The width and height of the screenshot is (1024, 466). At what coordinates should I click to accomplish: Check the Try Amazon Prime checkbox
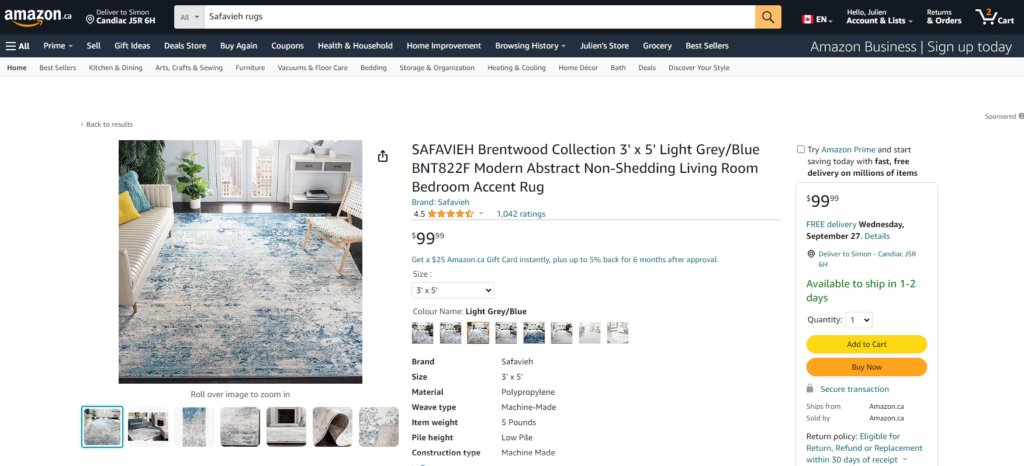tap(801, 149)
